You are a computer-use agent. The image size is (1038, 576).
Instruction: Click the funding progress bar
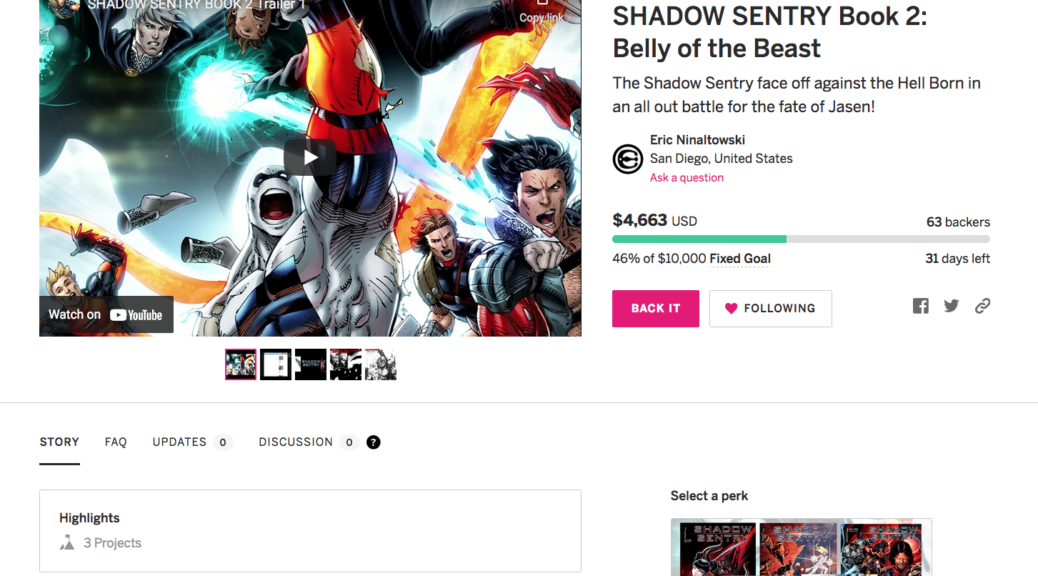(800, 239)
